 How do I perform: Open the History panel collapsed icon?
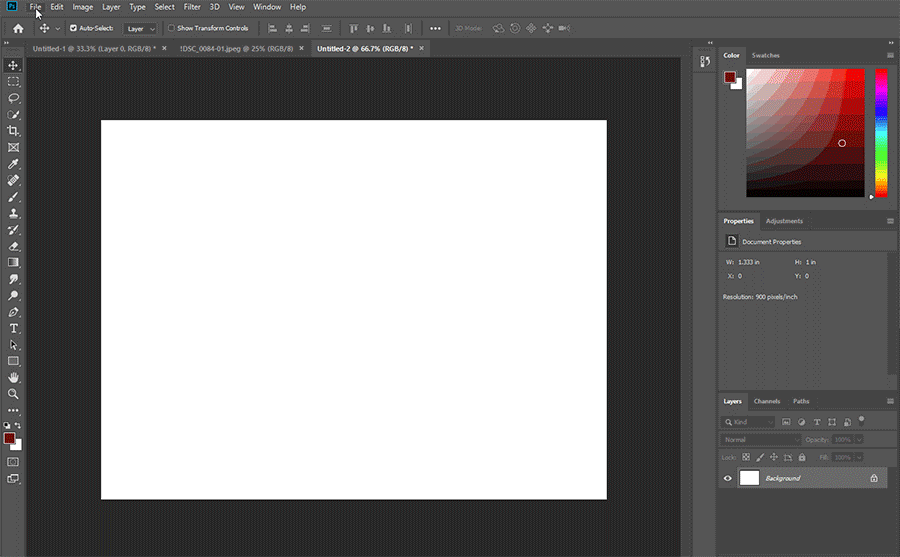pos(705,61)
